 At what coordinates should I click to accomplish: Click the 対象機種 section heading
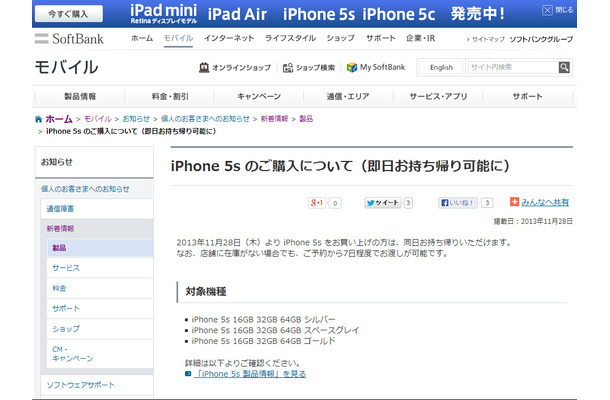(x=206, y=291)
